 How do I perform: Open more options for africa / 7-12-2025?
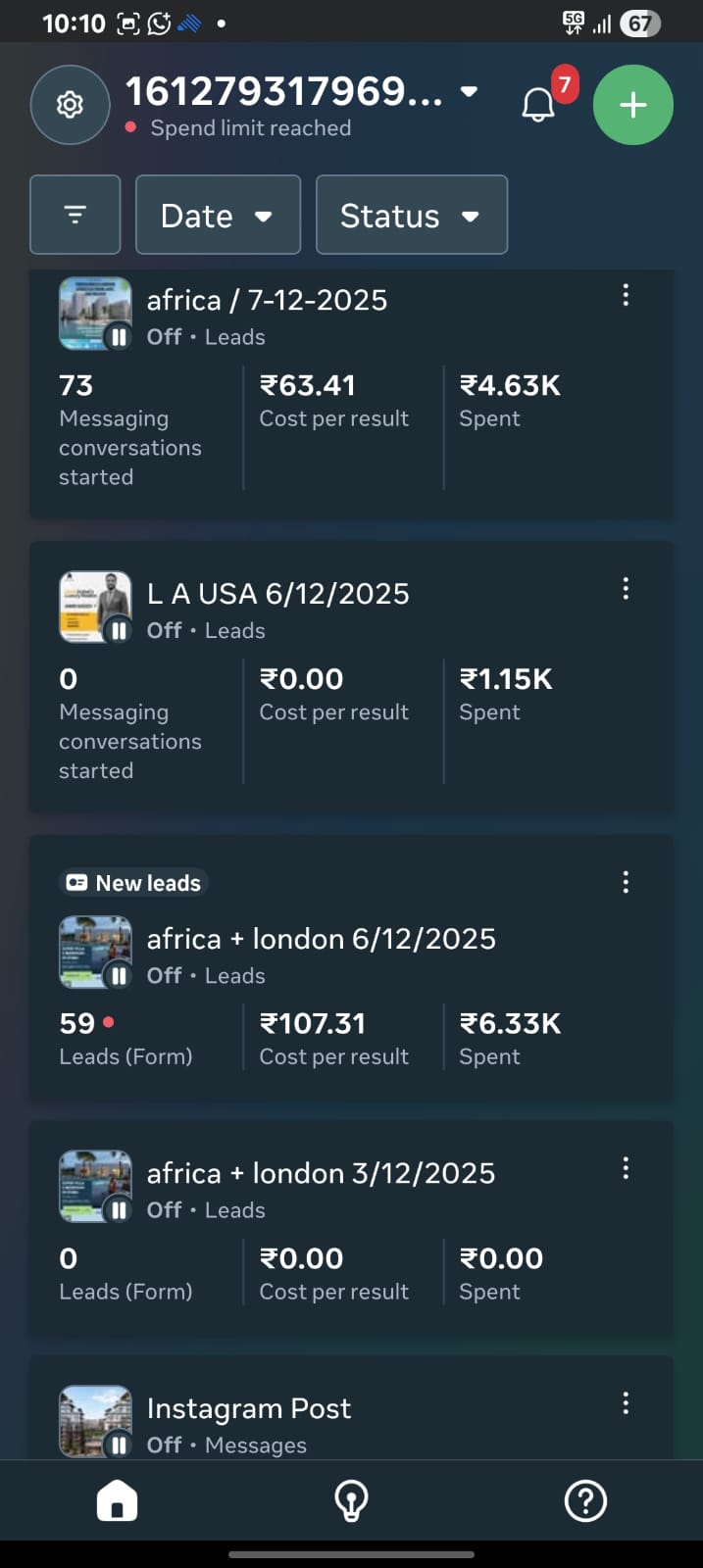(x=626, y=295)
